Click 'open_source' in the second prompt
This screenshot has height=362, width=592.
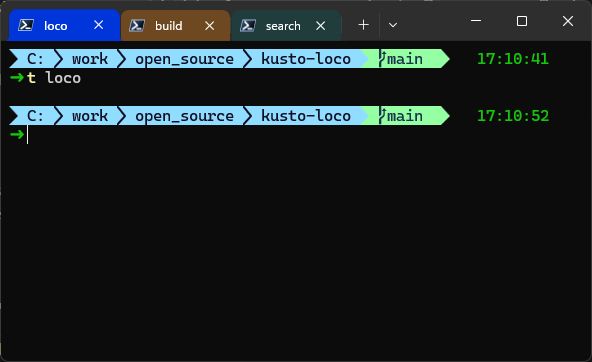point(184,116)
